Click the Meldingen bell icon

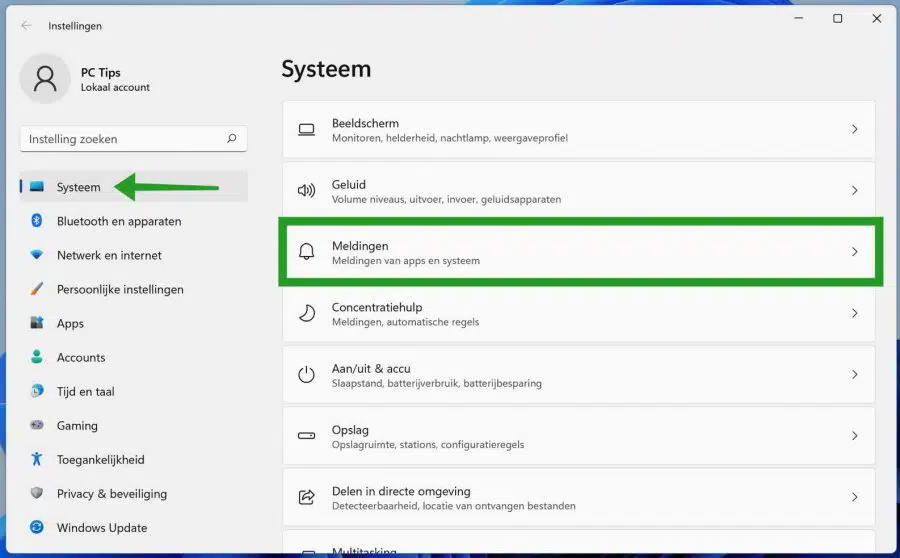click(307, 251)
